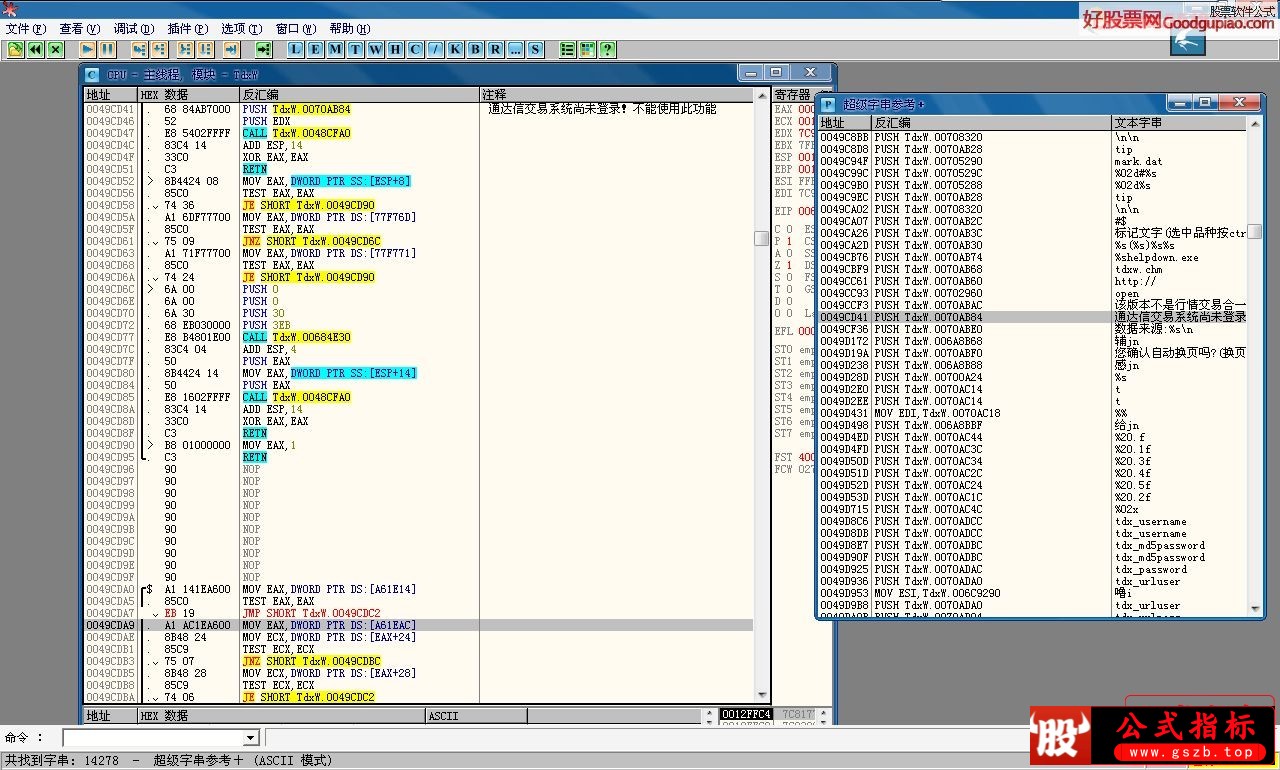Click the Debugging options list icon
The height and width of the screenshot is (770, 1280).
click(x=568, y=49)
